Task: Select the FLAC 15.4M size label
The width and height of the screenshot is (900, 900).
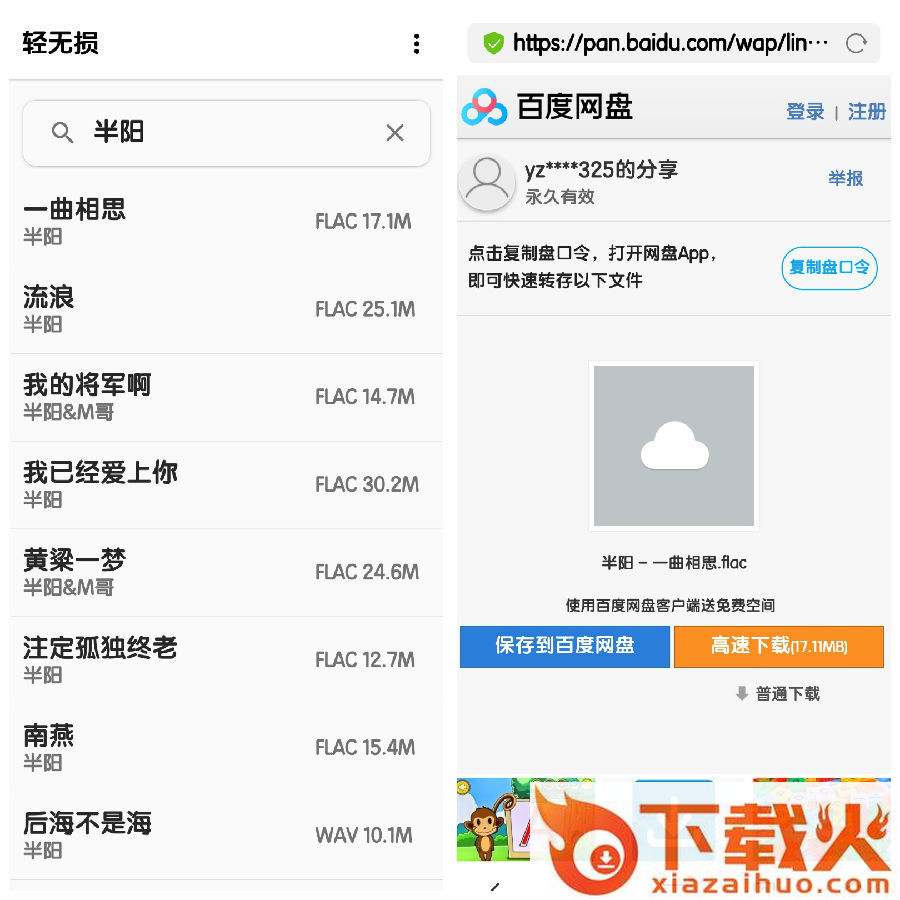Action: coord(365,747)
